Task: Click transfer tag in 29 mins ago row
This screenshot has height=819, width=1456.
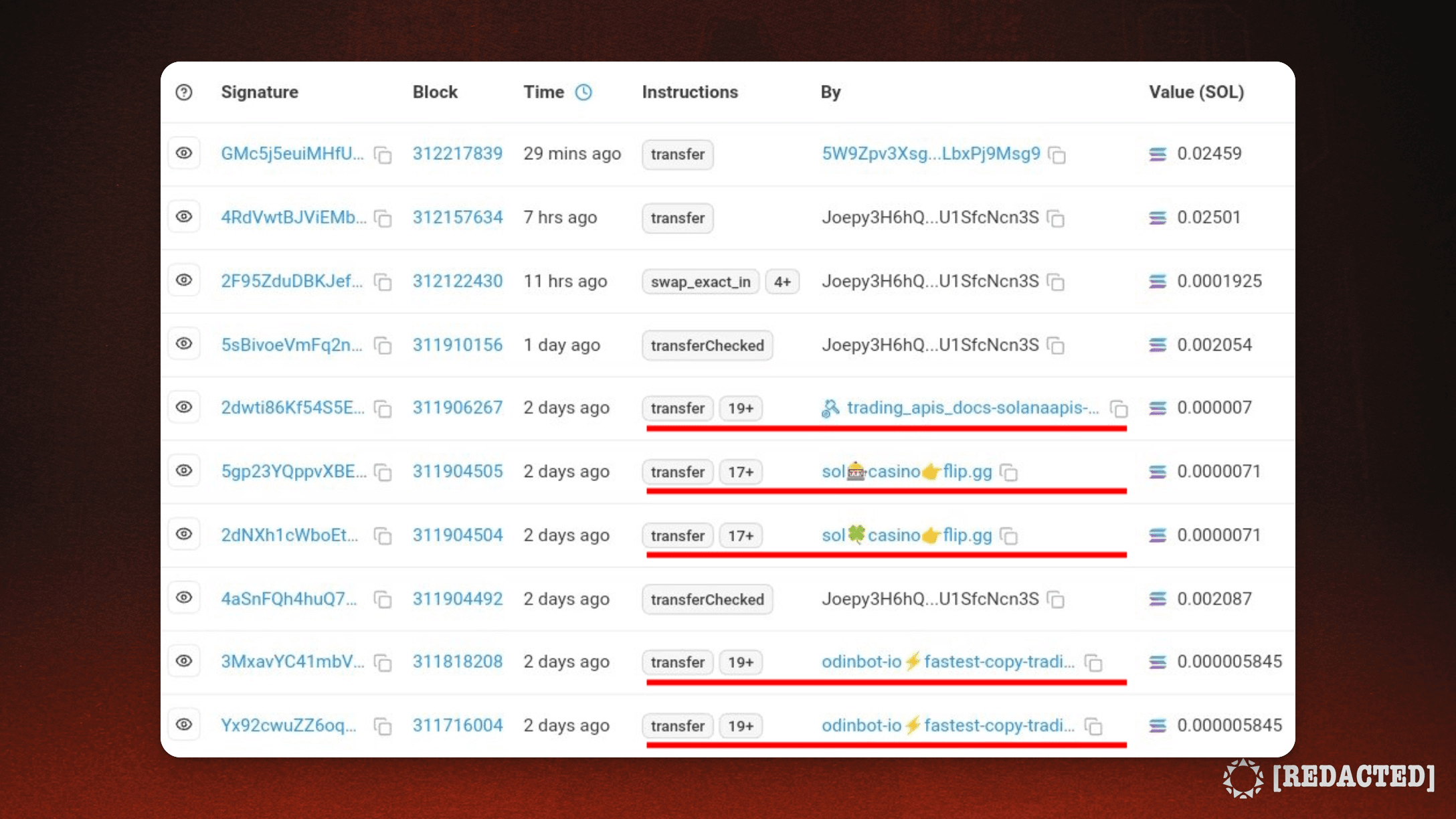Action: click(x=678, y=155)
